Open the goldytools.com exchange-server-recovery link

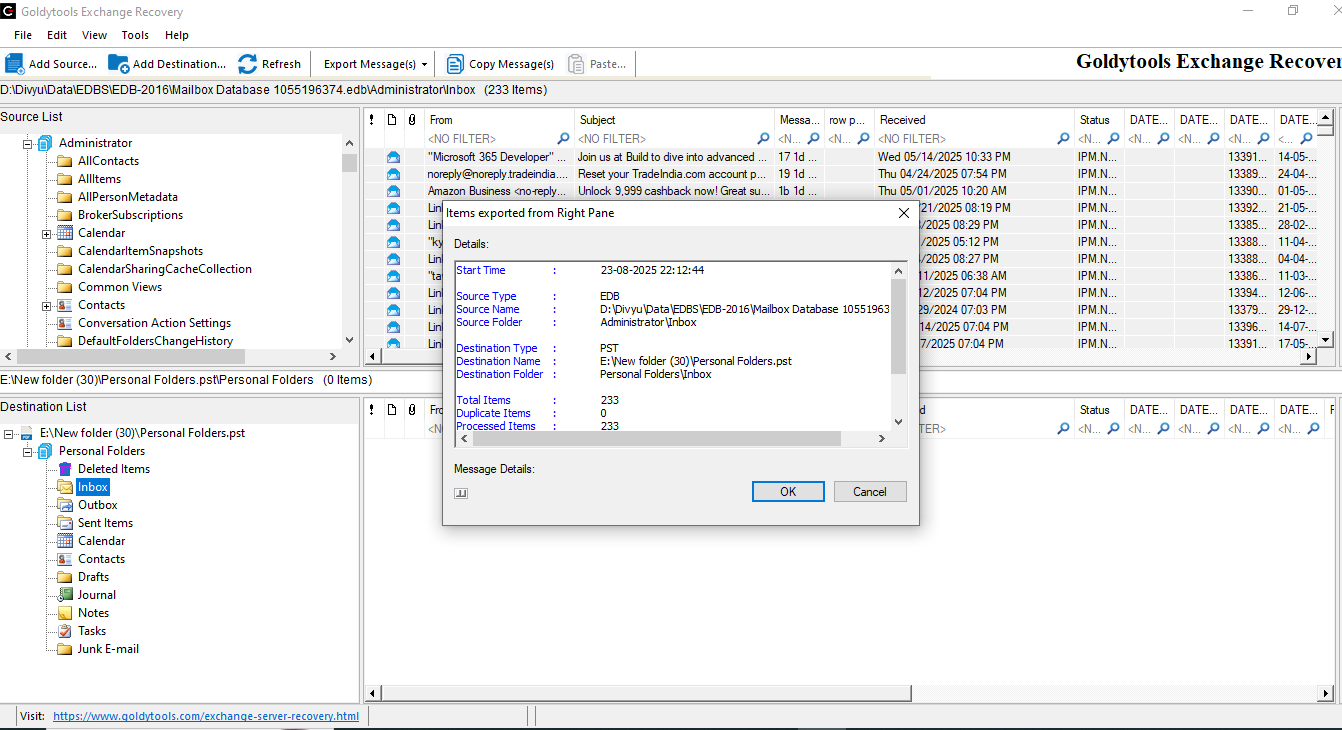(x=205, y=716)
